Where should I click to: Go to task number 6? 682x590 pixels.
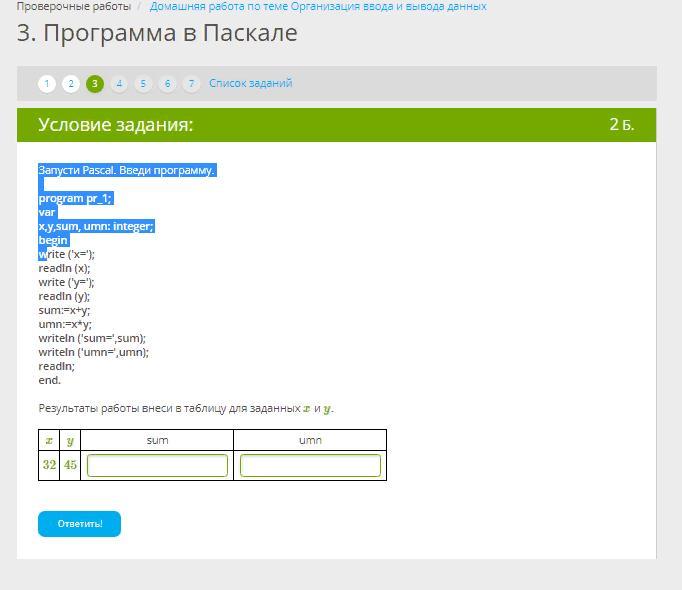click(167, 84)
